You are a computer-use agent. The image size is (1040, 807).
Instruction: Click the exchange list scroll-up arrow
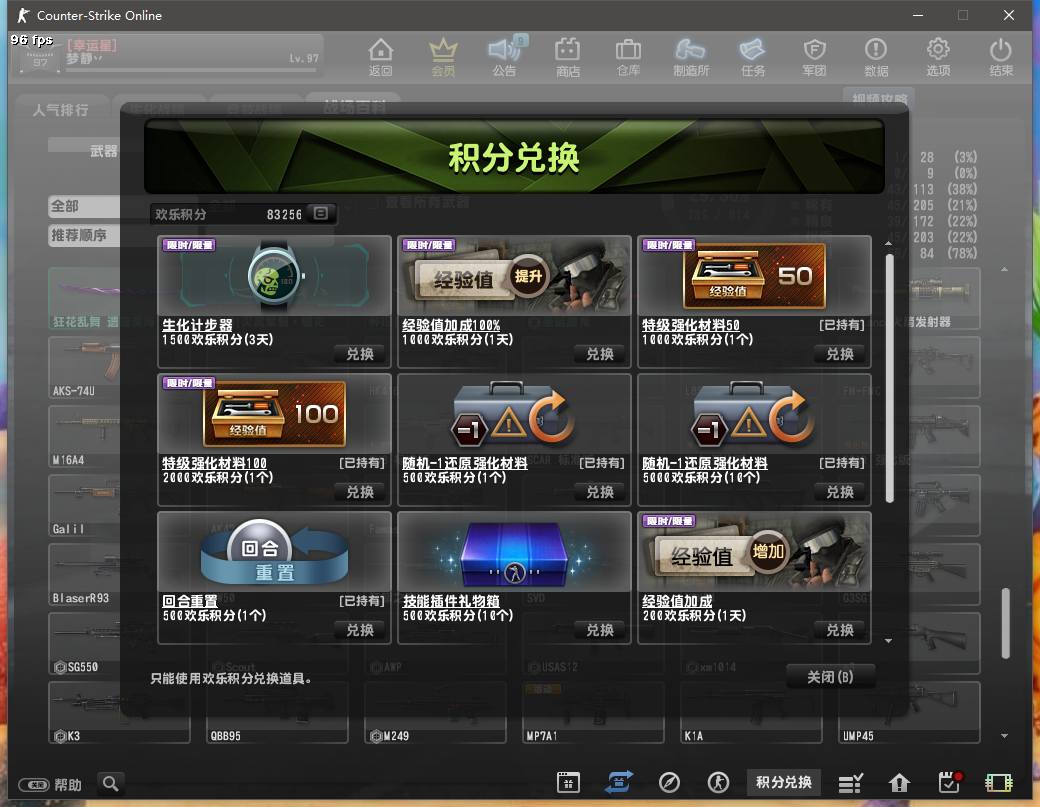pyautogui.click(x=889, y=244)
